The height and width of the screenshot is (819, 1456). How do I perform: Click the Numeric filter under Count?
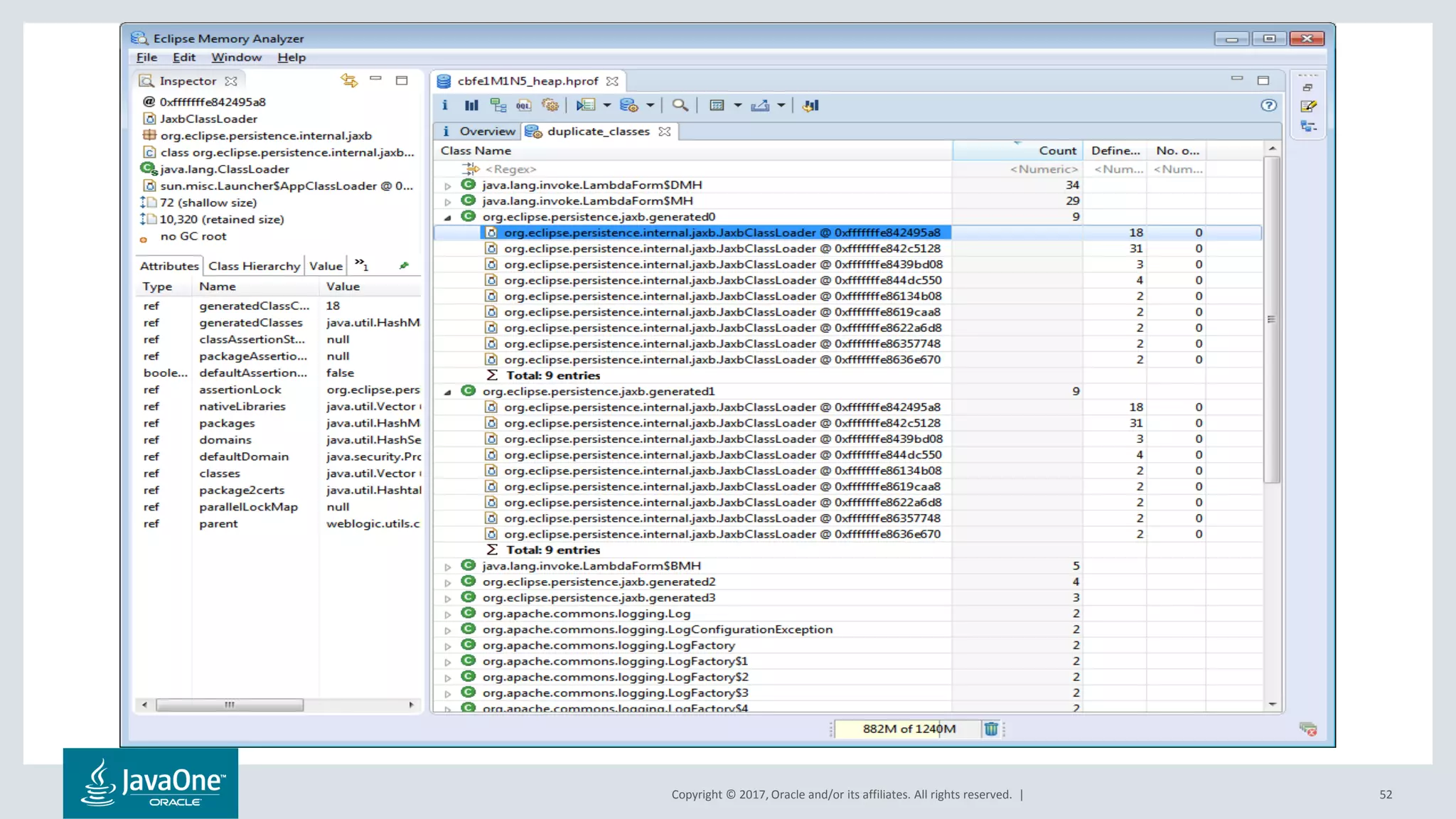point(1017,168)
